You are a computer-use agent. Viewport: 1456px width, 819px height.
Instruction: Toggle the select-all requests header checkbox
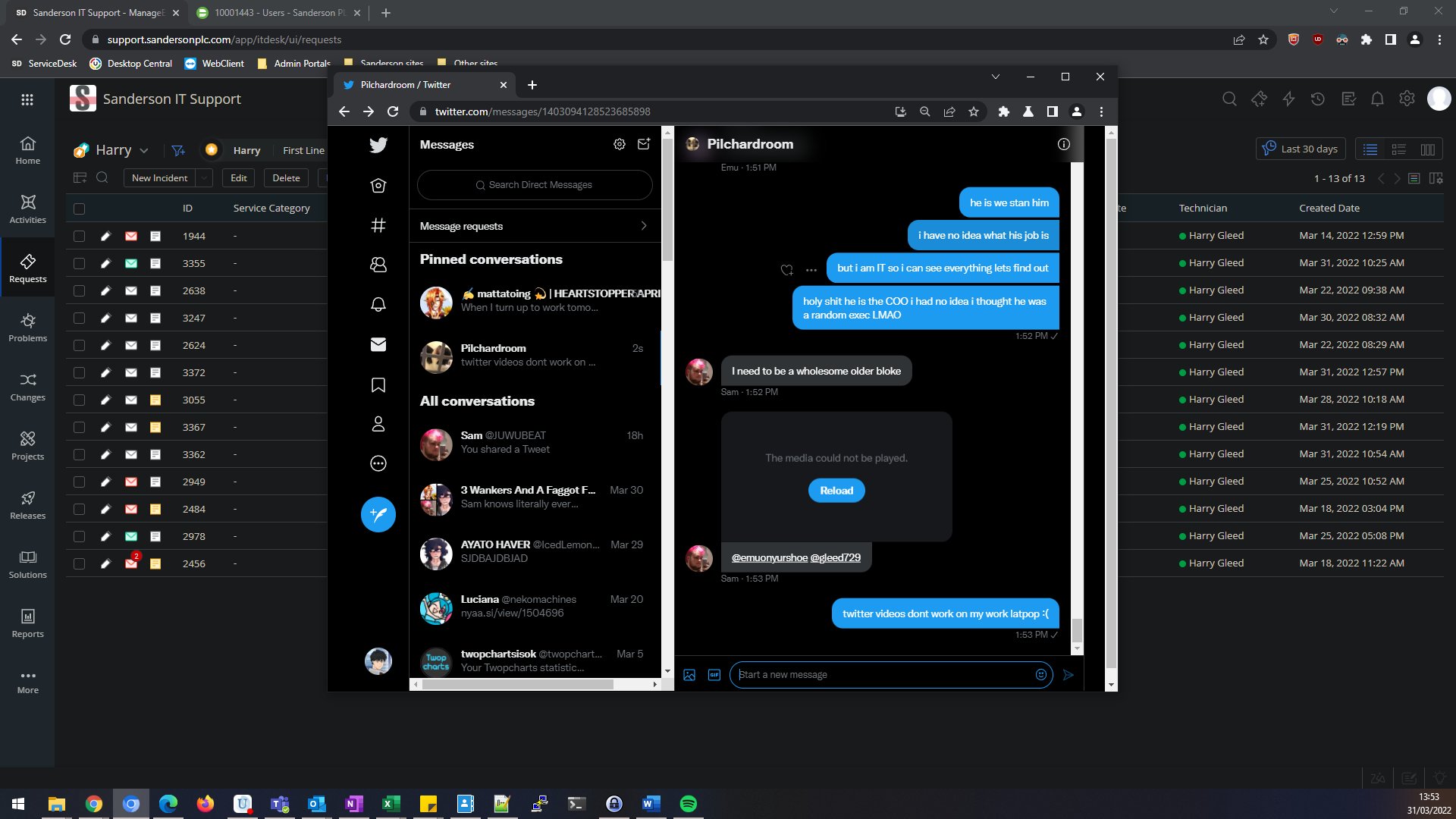click(79, 209)
